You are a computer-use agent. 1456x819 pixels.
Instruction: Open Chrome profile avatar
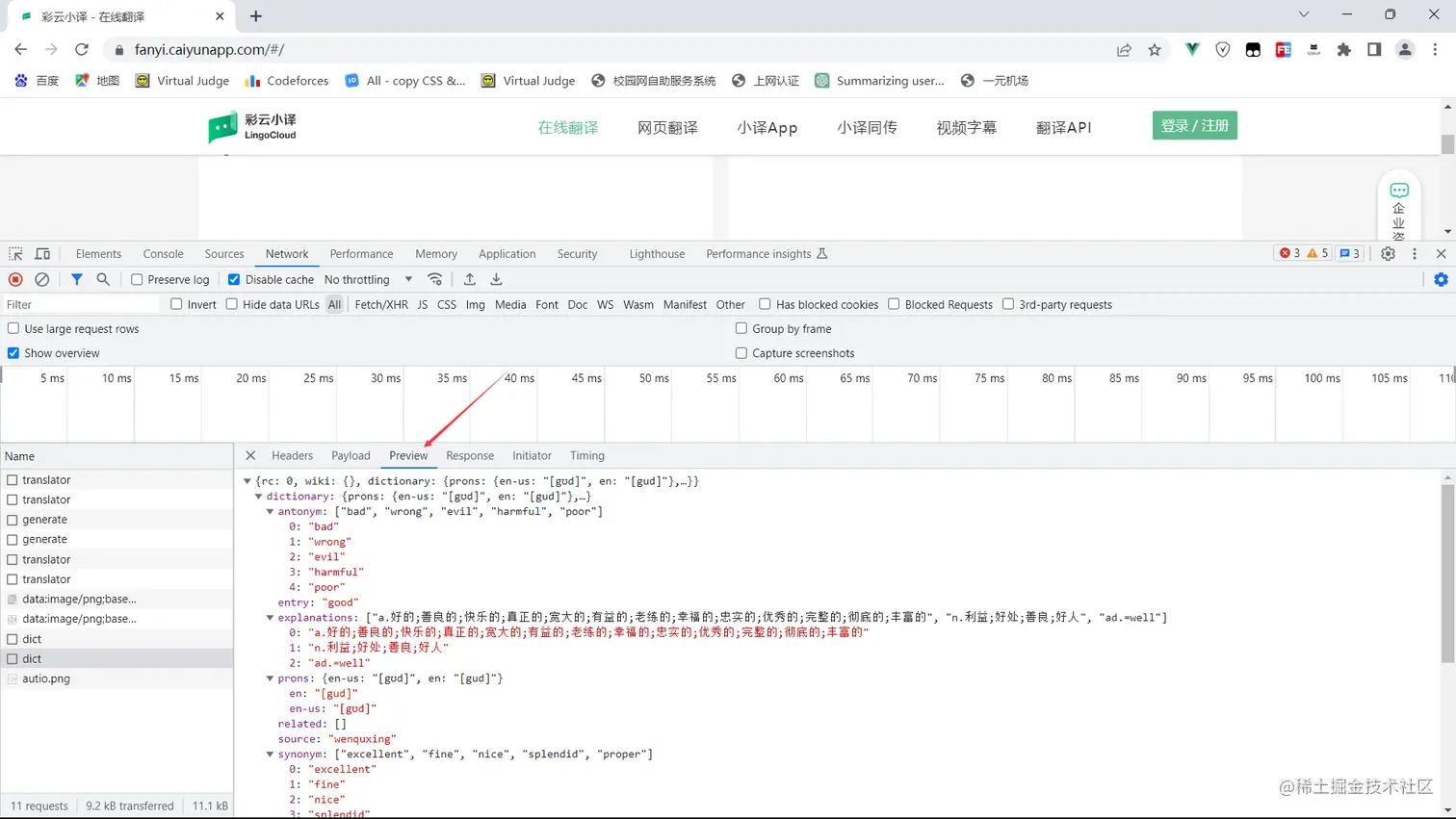(1405, 50)
